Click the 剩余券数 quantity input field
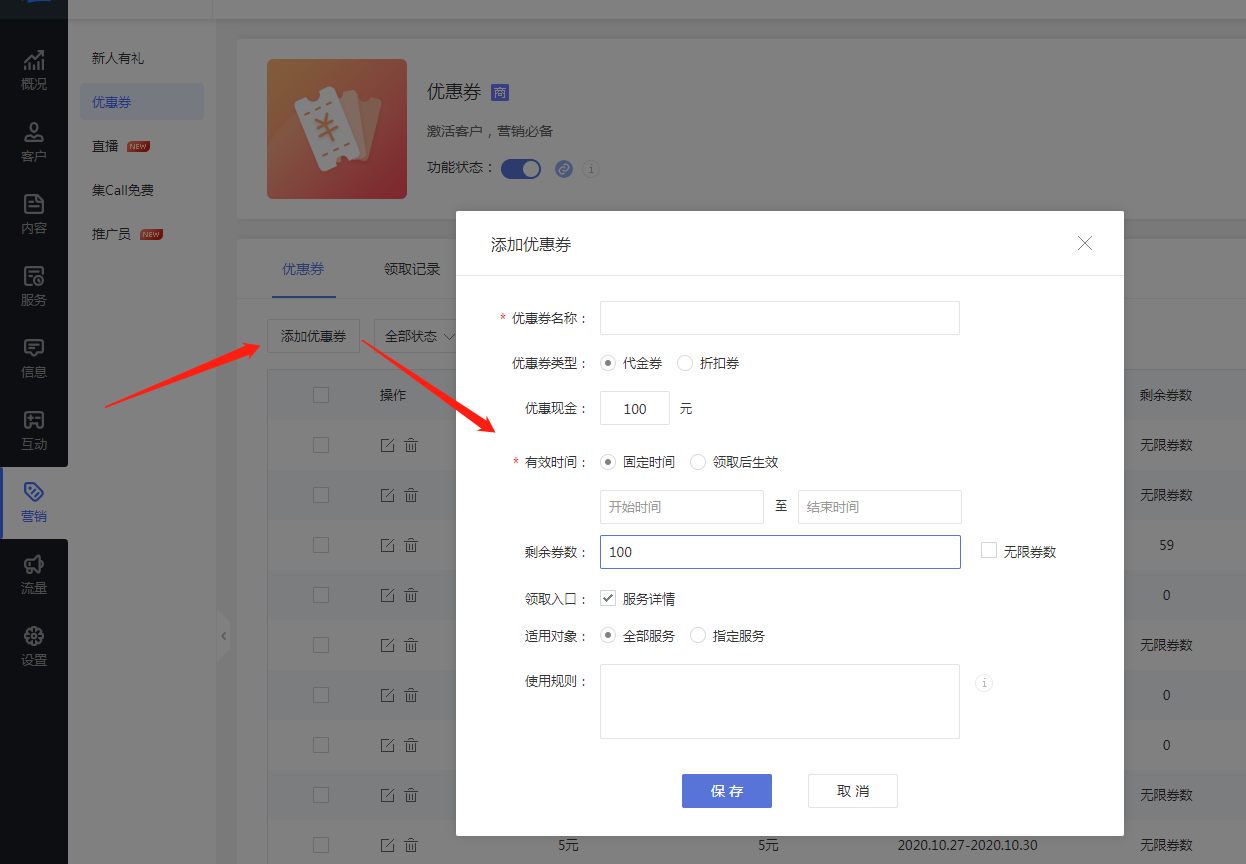The height and width of the screenshot is (864, 1246). 780,552
